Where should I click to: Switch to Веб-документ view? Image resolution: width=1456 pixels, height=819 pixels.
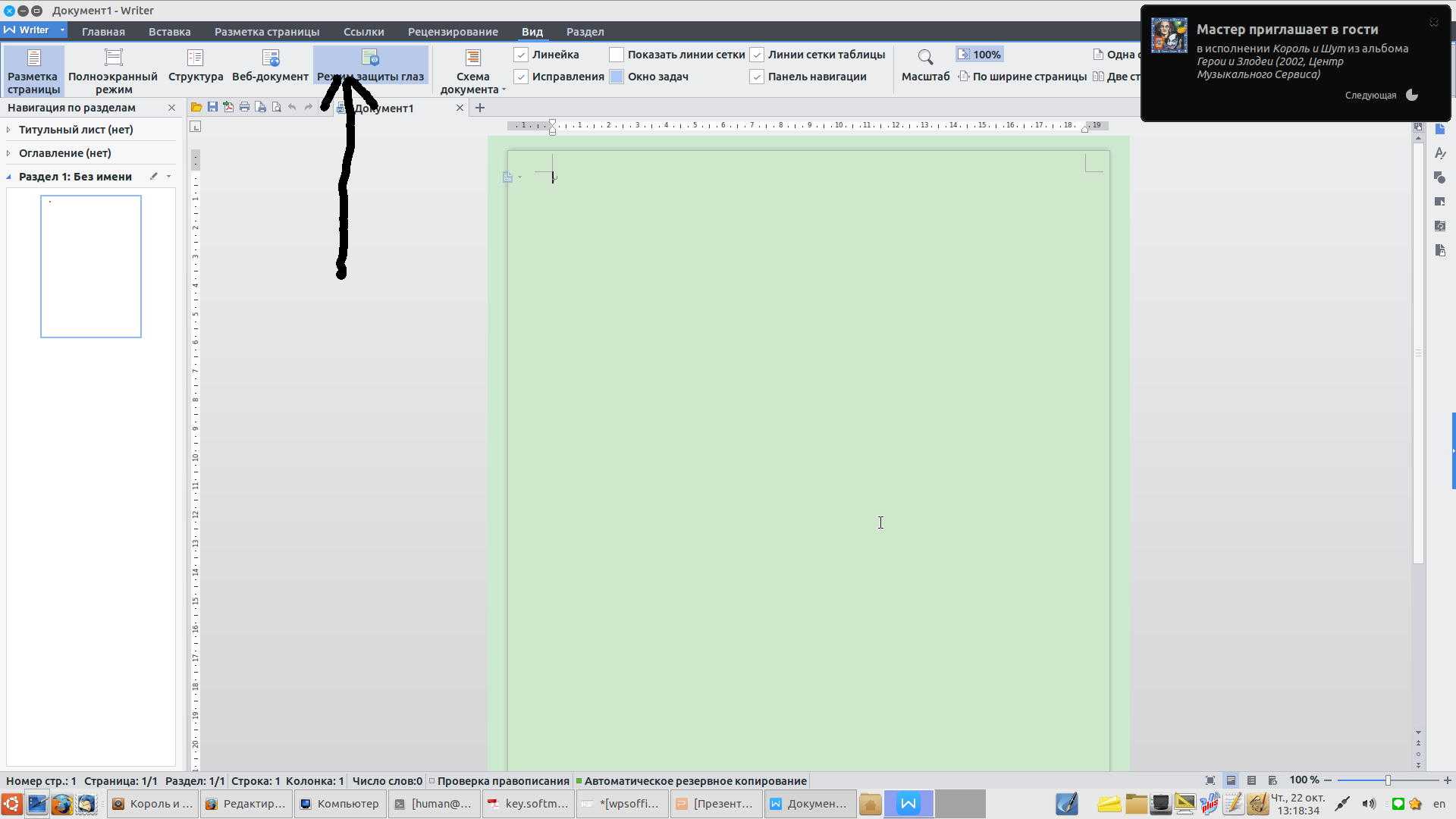point(270,67)
